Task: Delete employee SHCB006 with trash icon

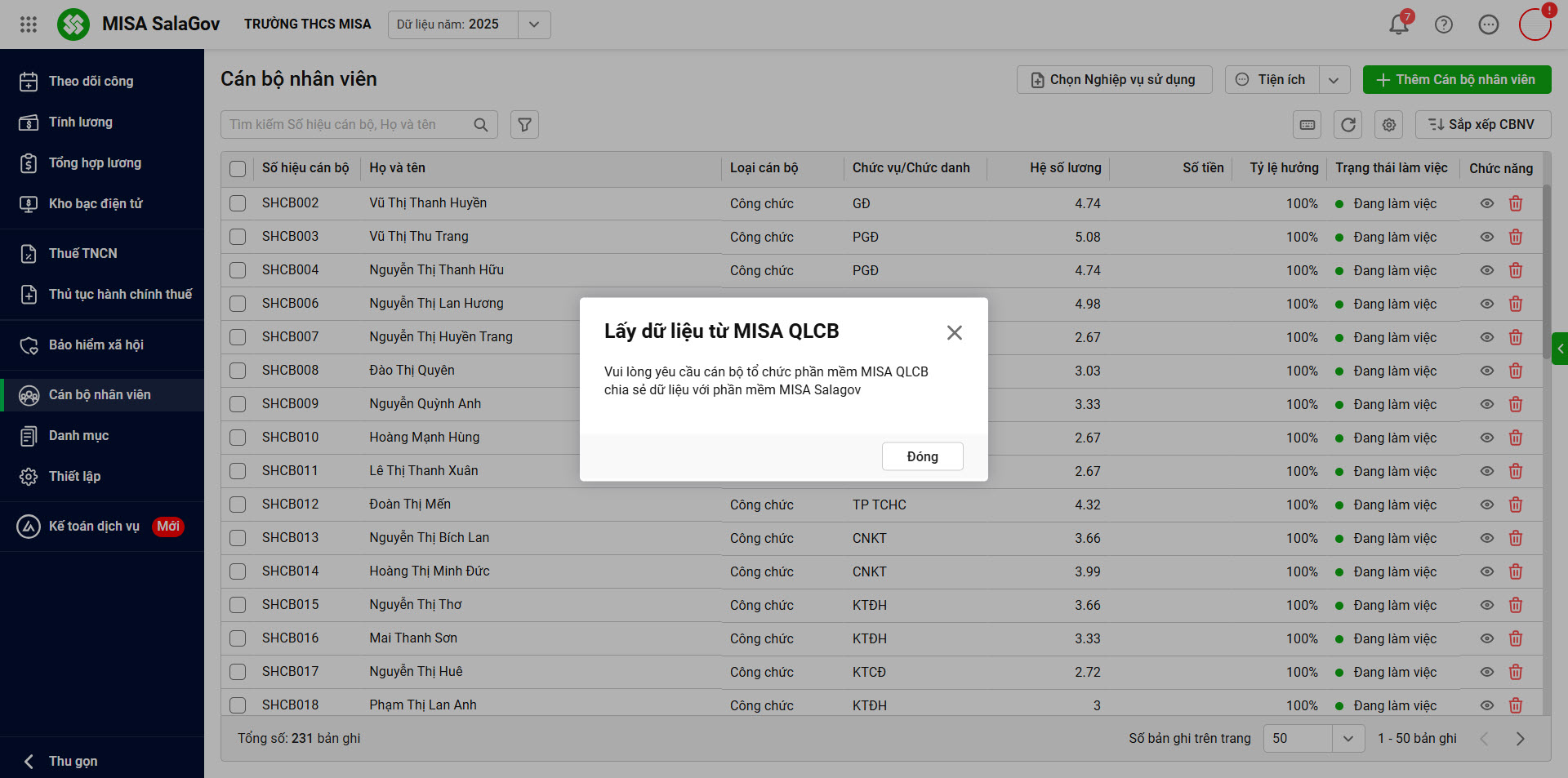Action: [x=1516, y=304]
